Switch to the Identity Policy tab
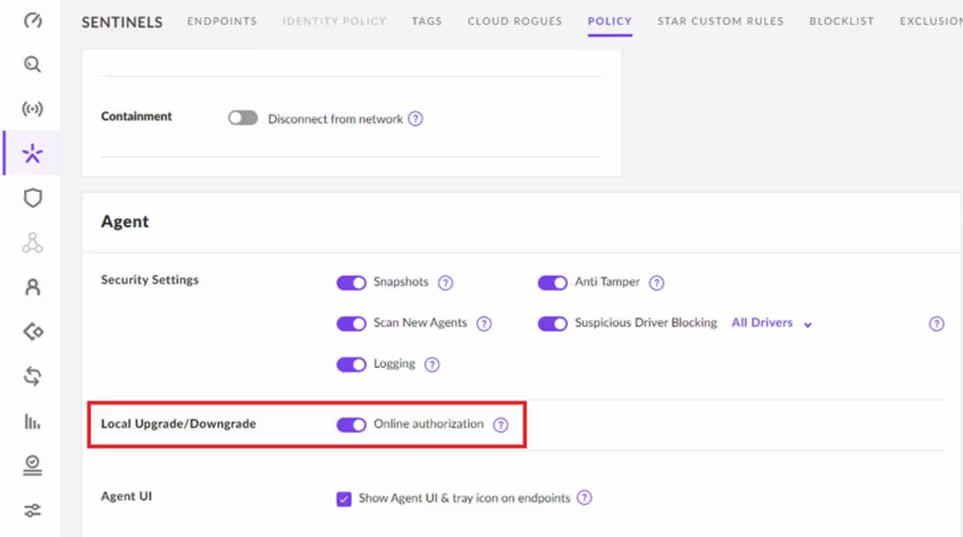963x537 pixels. (x=334, y=21)
